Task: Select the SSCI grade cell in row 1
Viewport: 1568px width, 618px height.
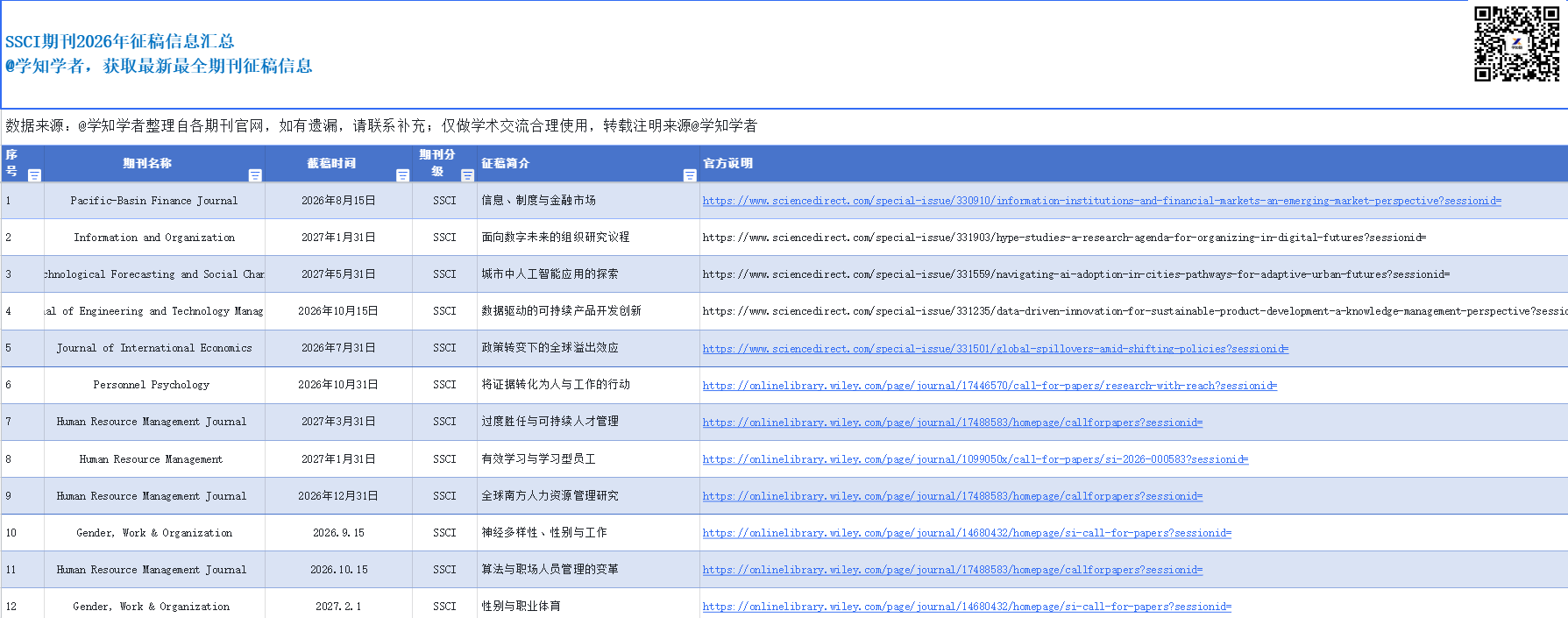Action: [444, 201]
